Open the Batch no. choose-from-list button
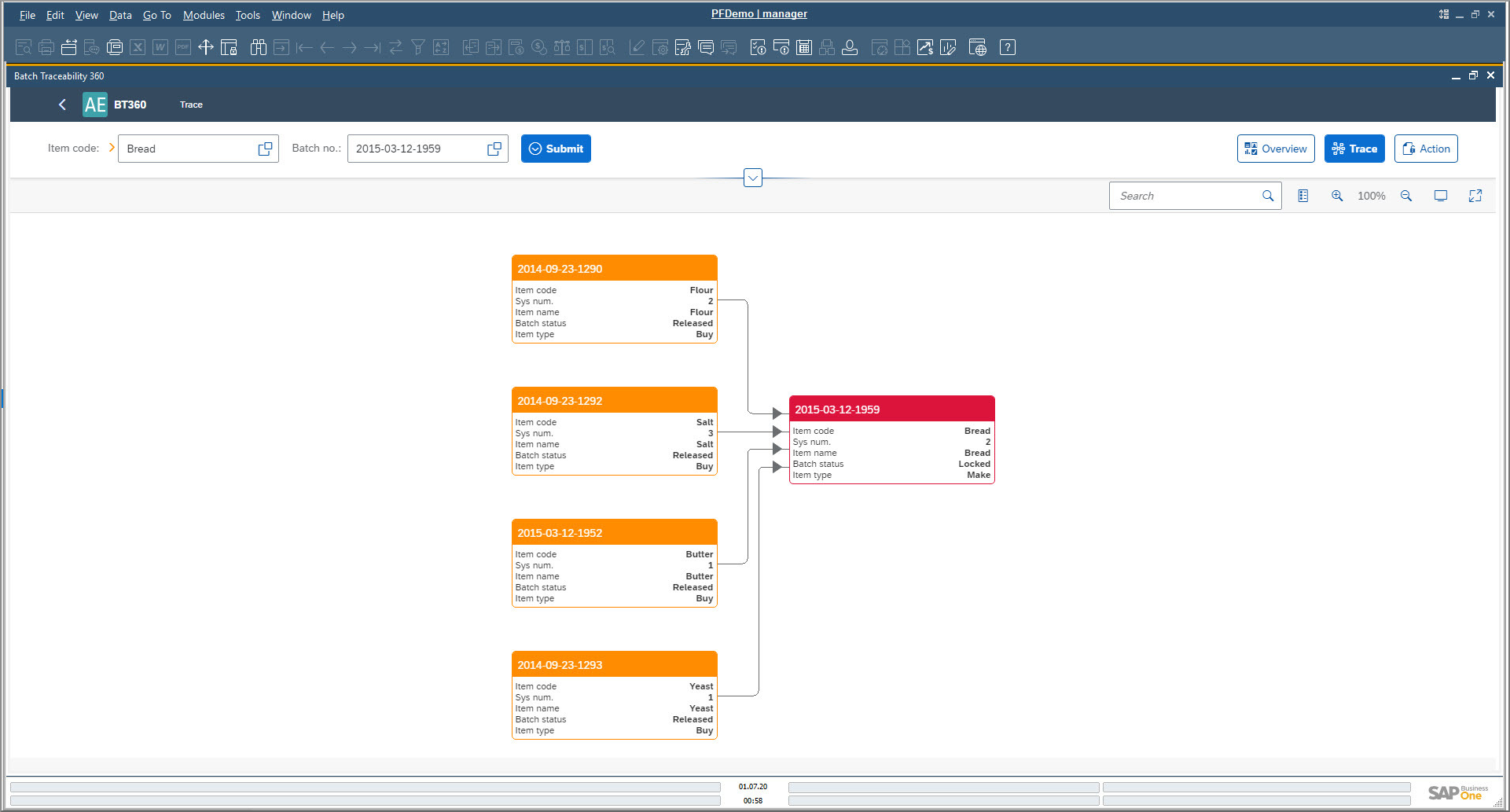 point(494,149)
